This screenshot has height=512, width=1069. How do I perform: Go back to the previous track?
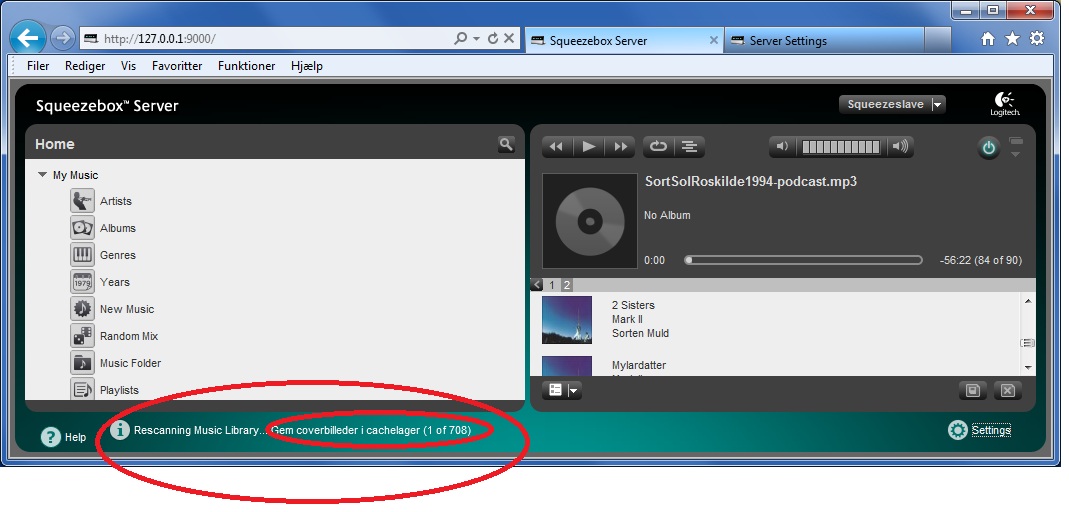tap(556, 147)
